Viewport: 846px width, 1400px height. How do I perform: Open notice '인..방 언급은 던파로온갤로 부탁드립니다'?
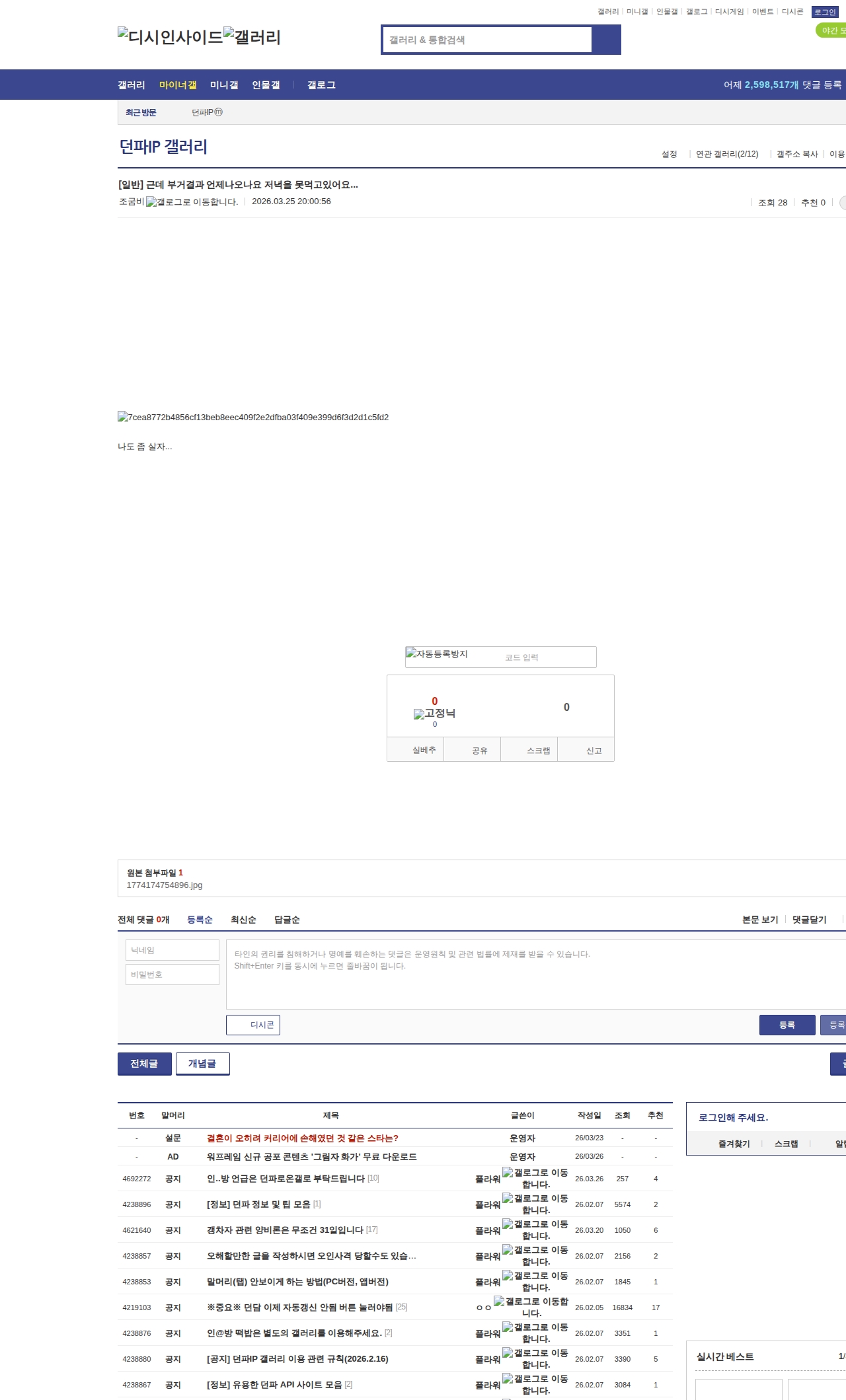click(x=286, y=1179)
